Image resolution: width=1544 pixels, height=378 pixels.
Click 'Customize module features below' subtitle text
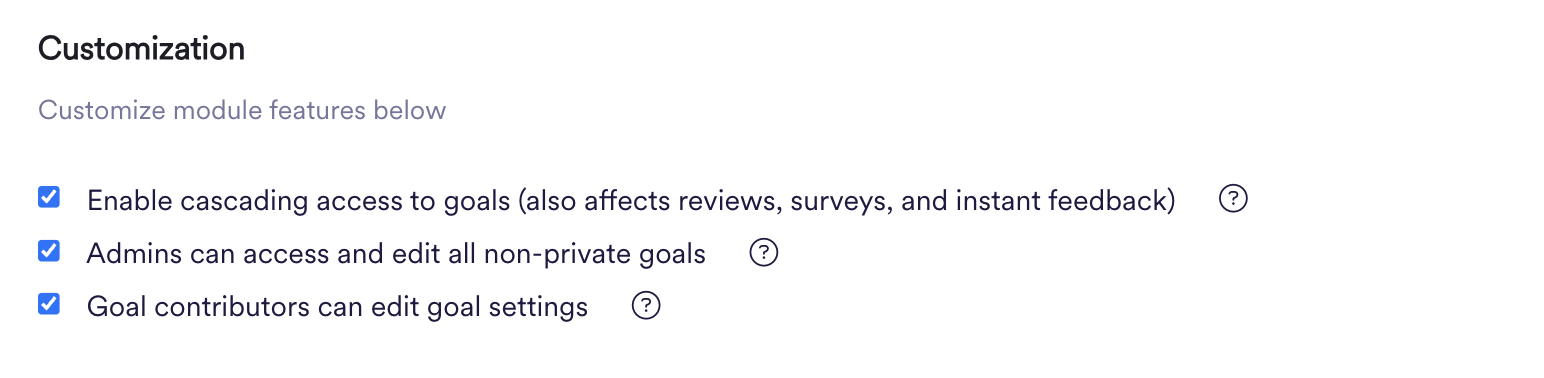click(x=242, y=109)
